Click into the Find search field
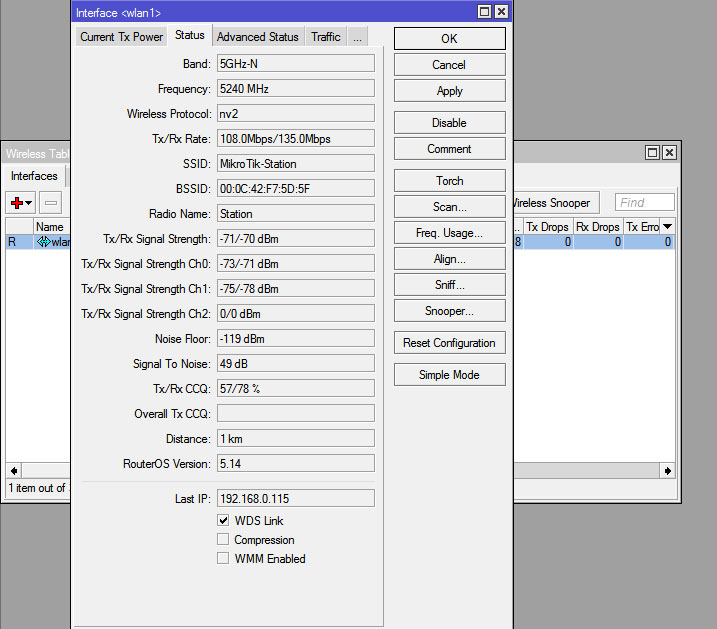717x629 pixels. [x=643, y=202]
